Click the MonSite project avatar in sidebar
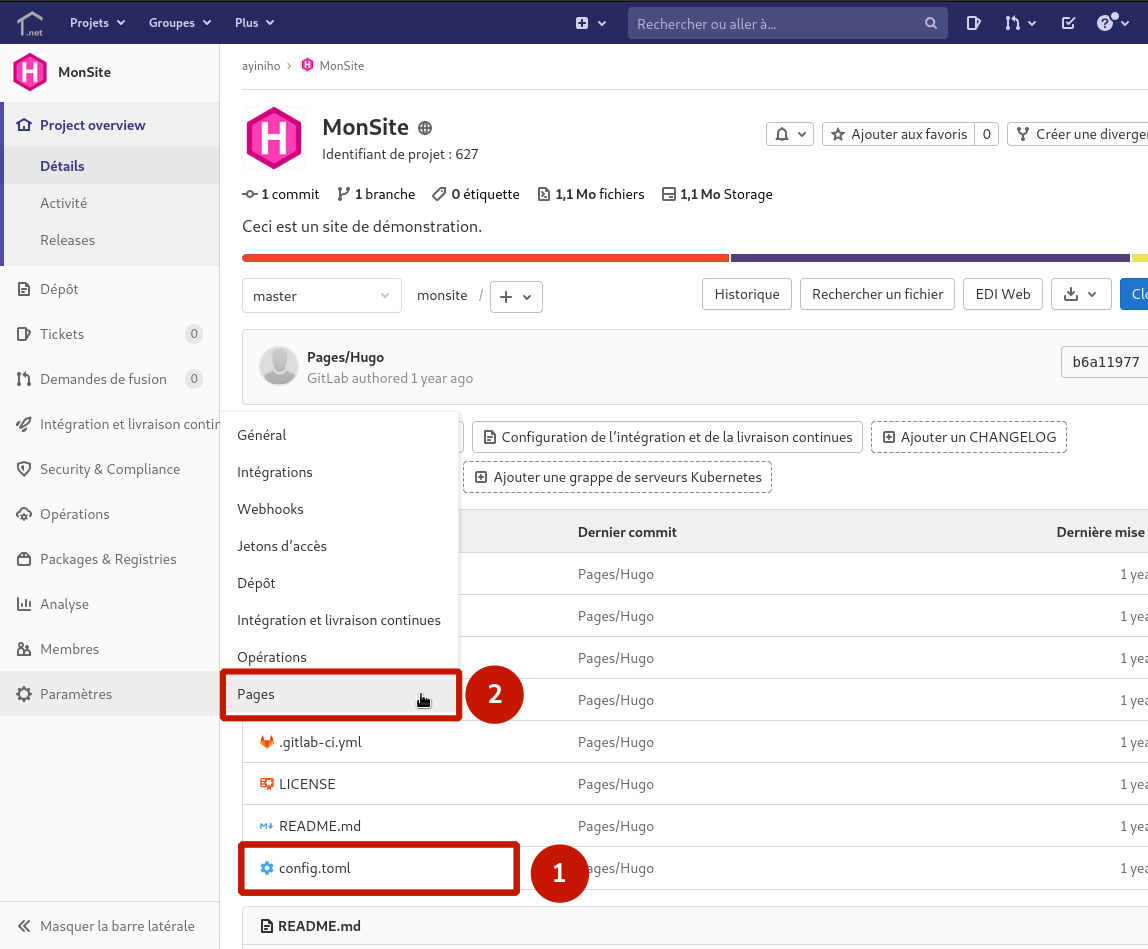Viewport: 1148px width, 949px height. point(30,72)
